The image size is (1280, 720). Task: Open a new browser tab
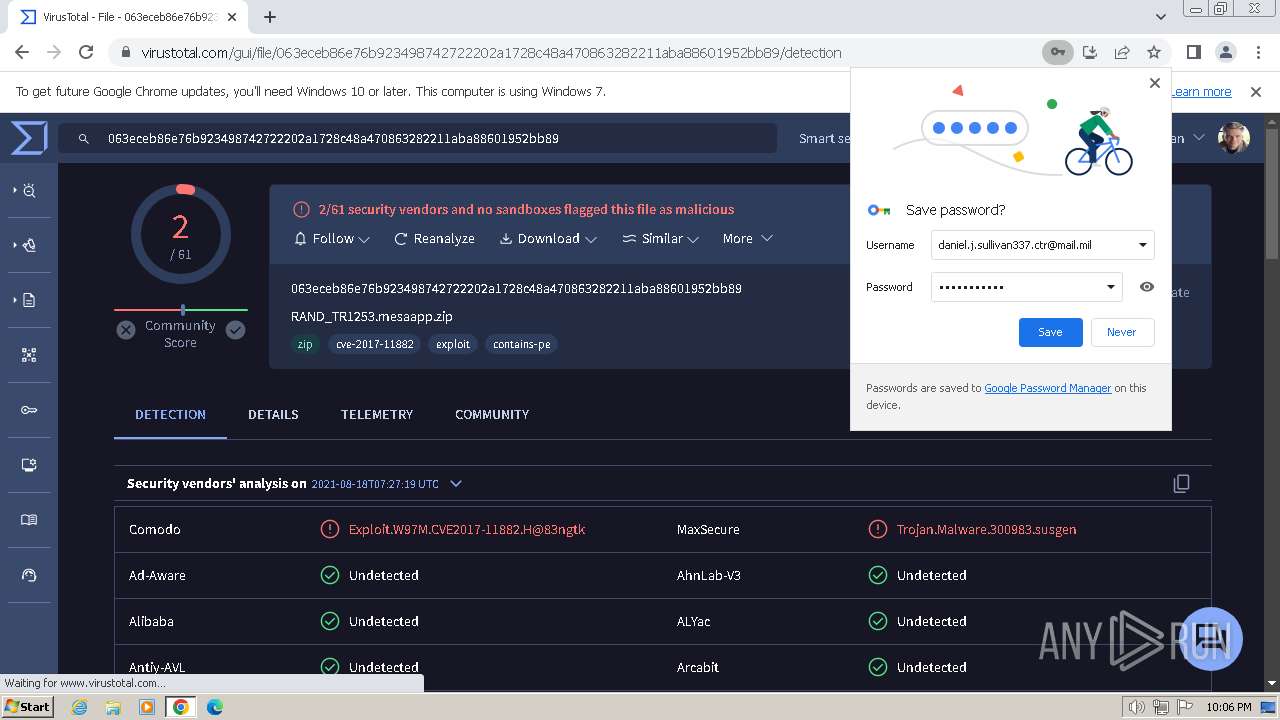270,16
